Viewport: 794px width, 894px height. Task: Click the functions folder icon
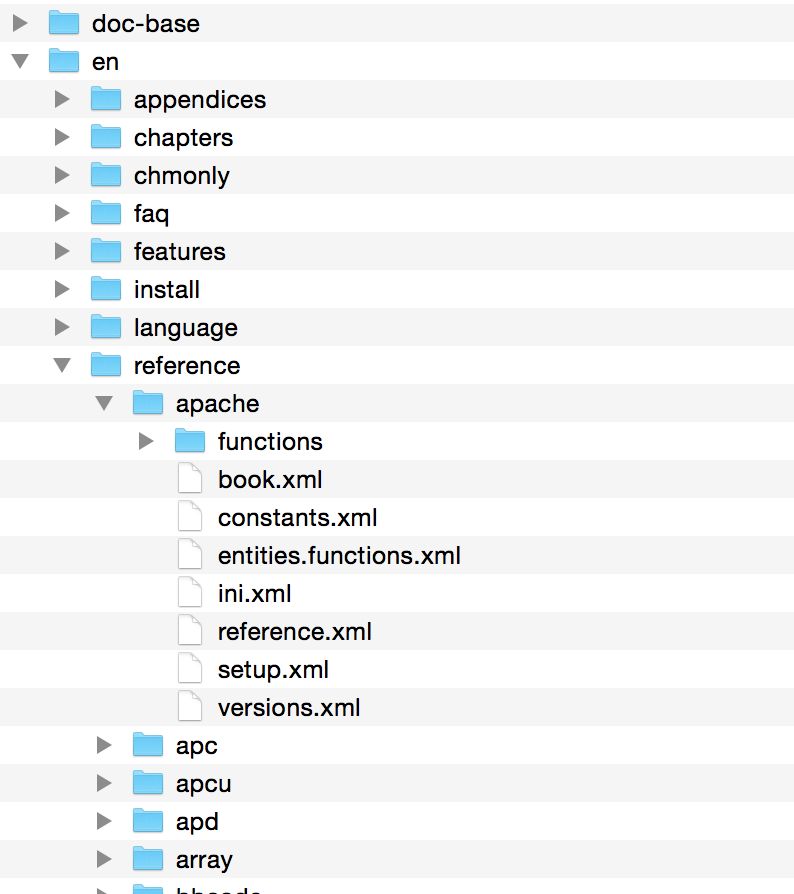click(190, 441)
